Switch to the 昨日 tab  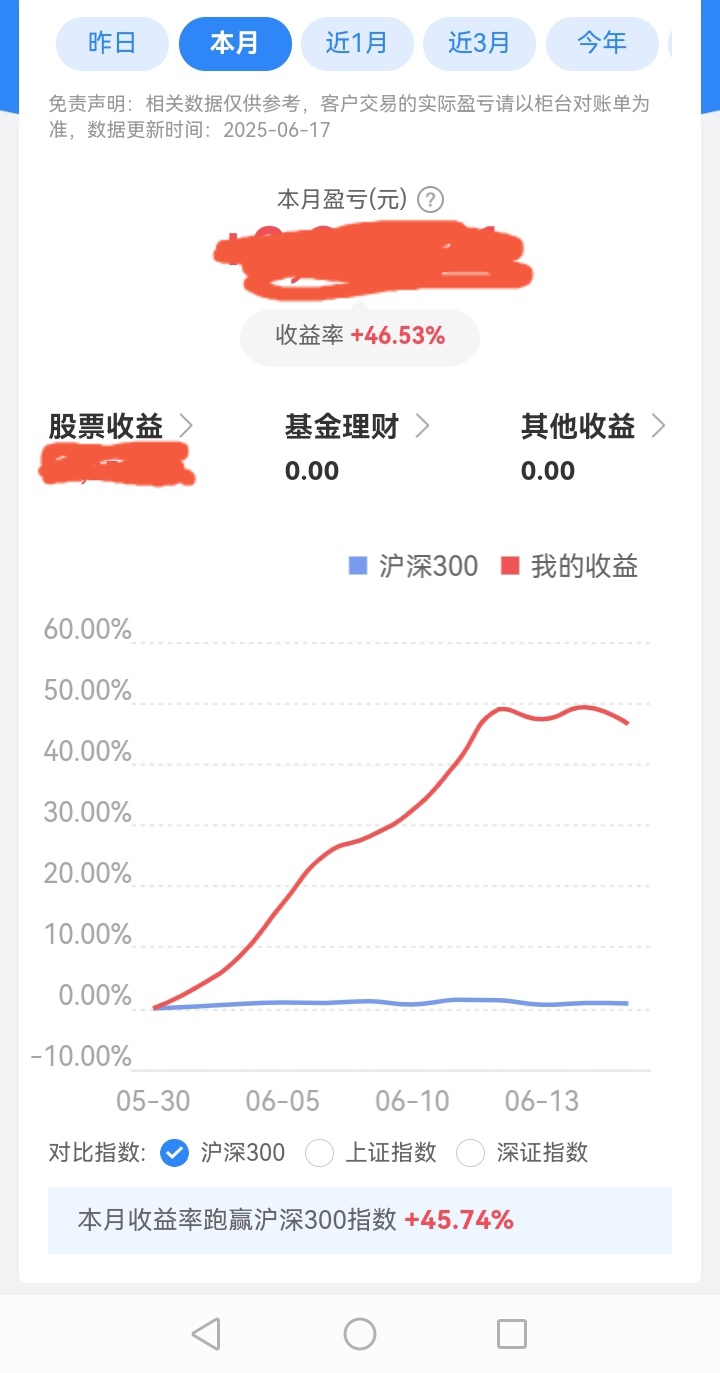tap(112, 43)
